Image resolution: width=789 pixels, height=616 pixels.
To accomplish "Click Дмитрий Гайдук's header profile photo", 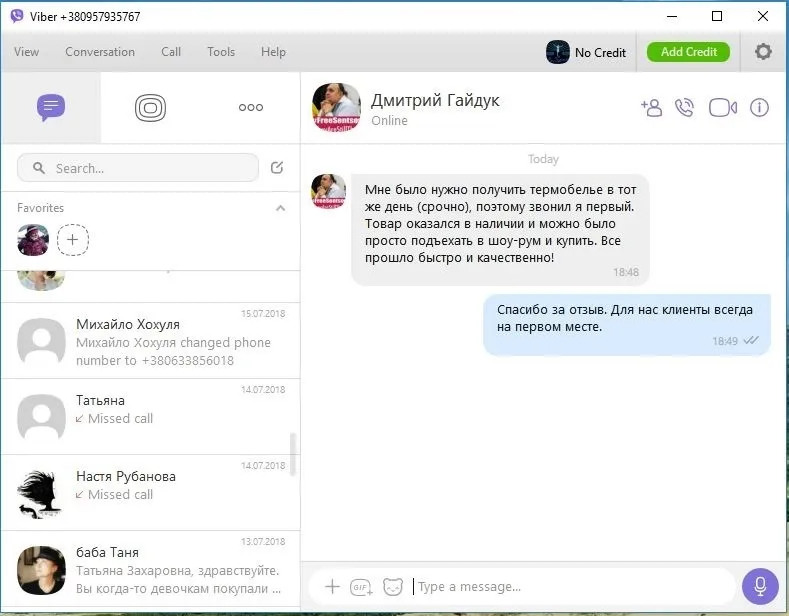I will [x=336, y=107].
